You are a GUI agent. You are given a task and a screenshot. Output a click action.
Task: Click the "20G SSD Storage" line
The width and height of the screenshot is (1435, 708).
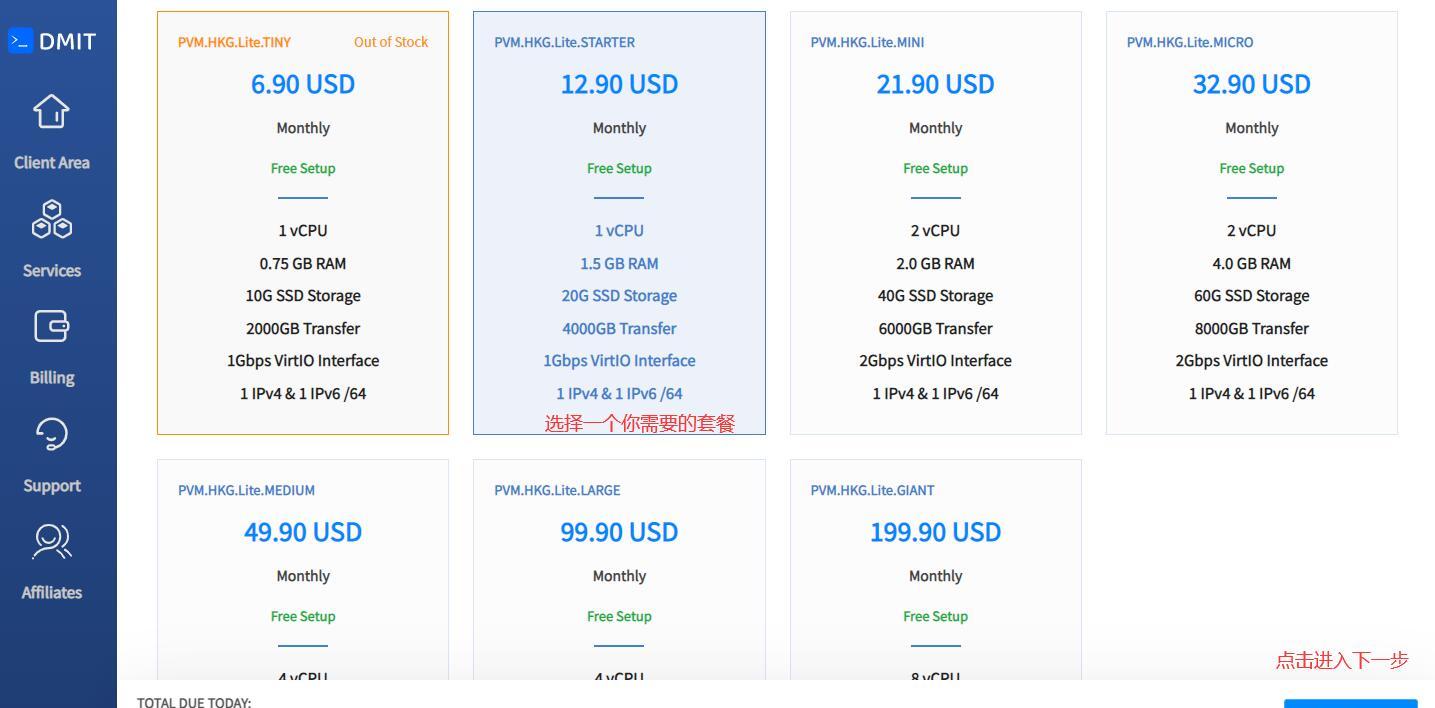[619, 296]
